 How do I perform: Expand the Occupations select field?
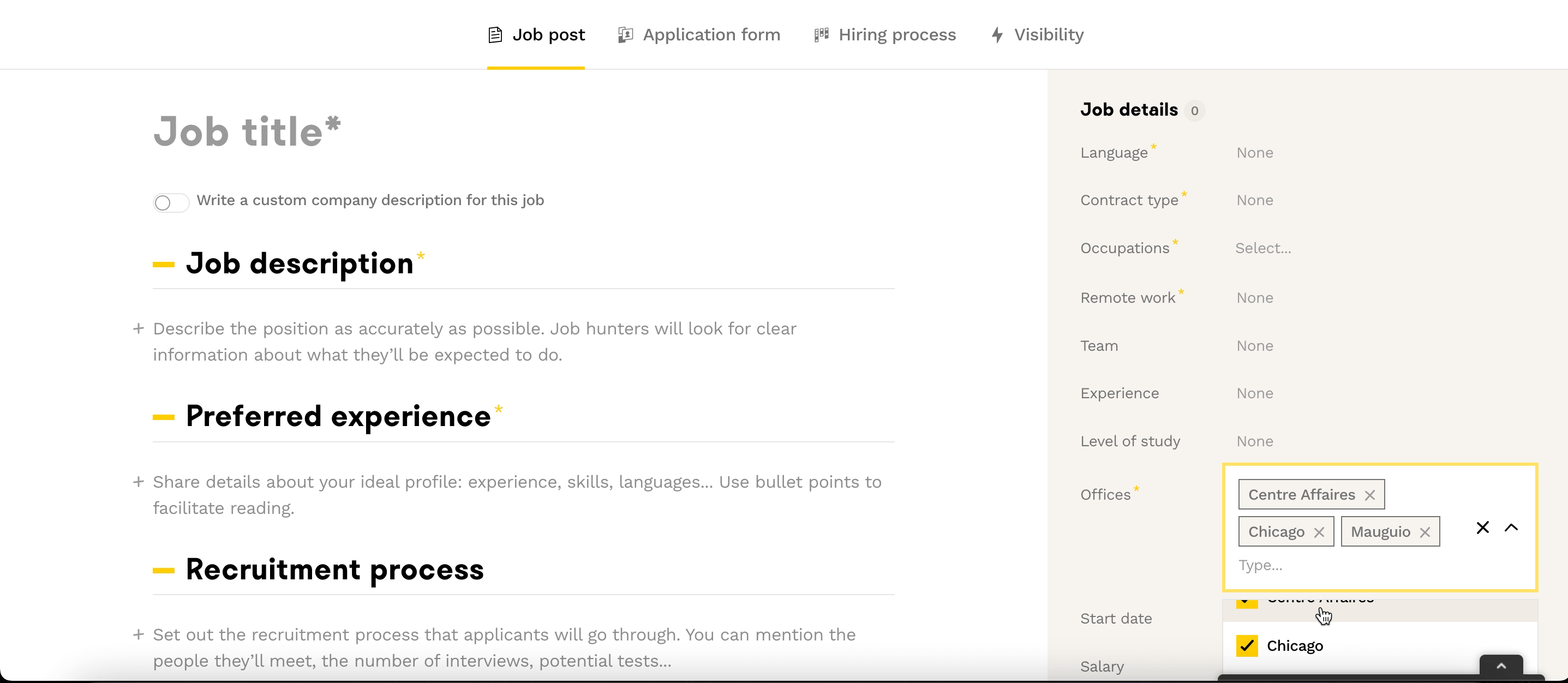coord(1263,248)
